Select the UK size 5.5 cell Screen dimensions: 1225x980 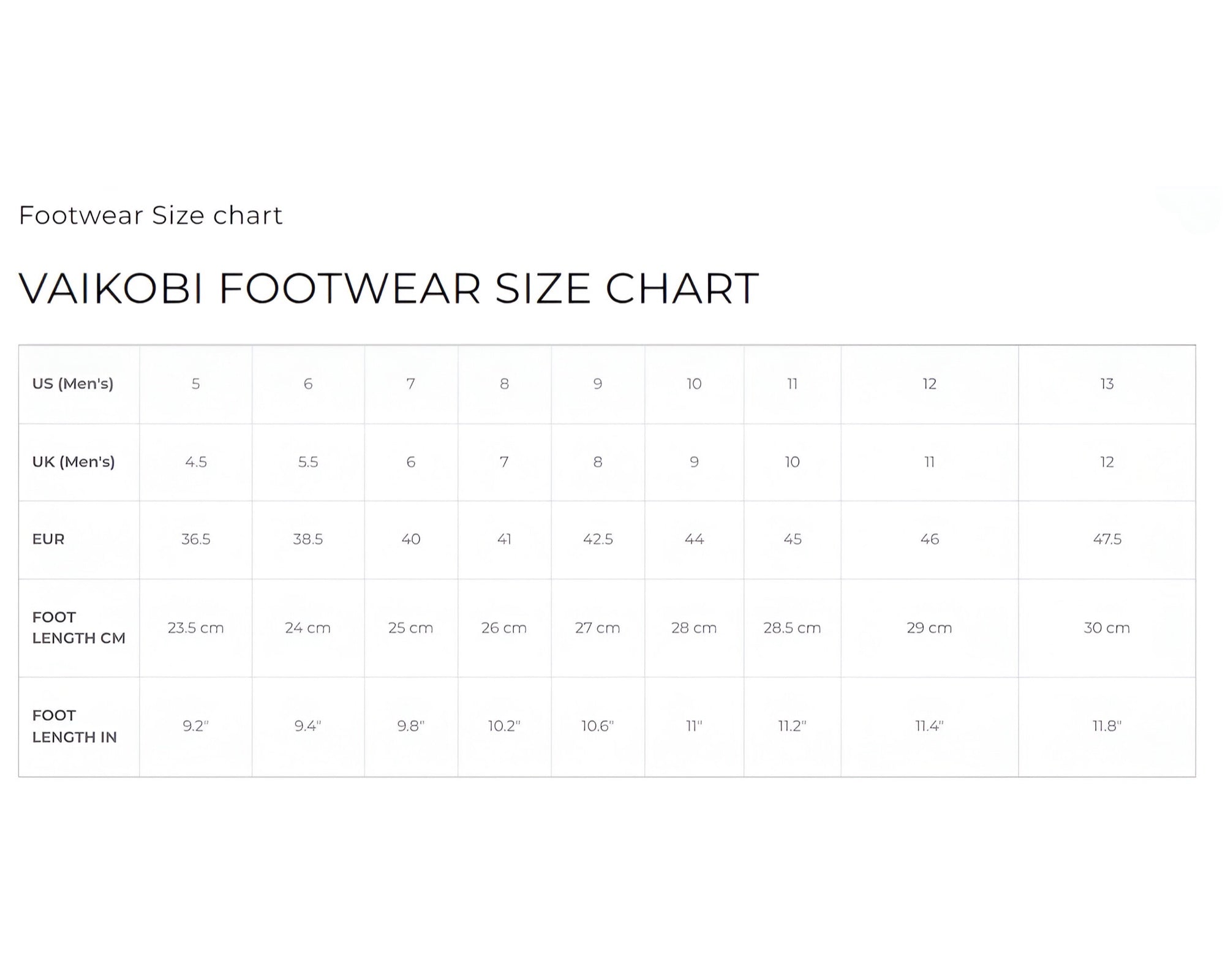pyautogui.click(x=307, y=462)
